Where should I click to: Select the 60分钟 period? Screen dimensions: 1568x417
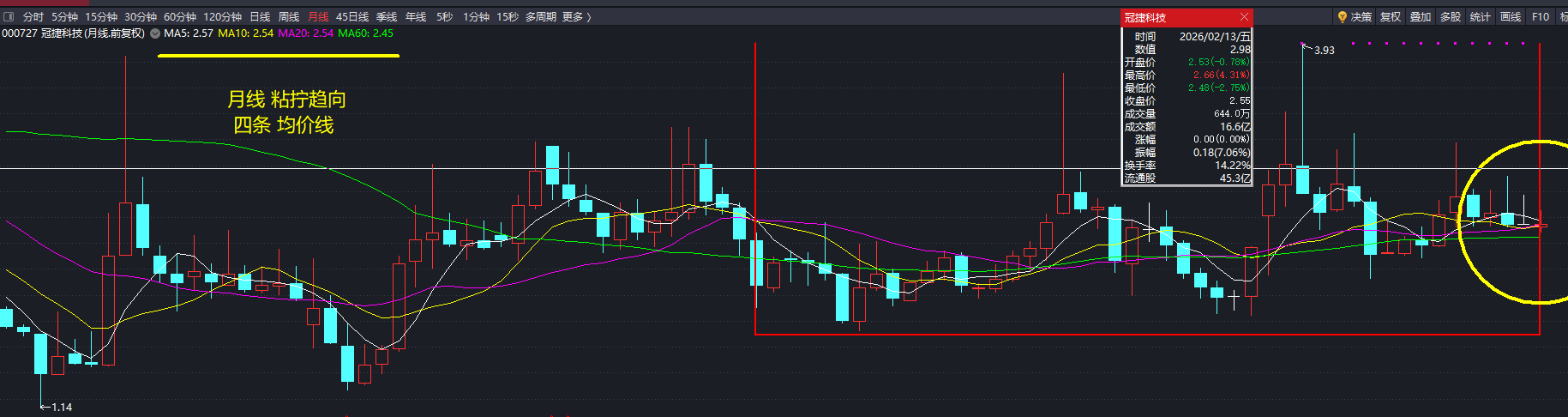click(180, 16)
